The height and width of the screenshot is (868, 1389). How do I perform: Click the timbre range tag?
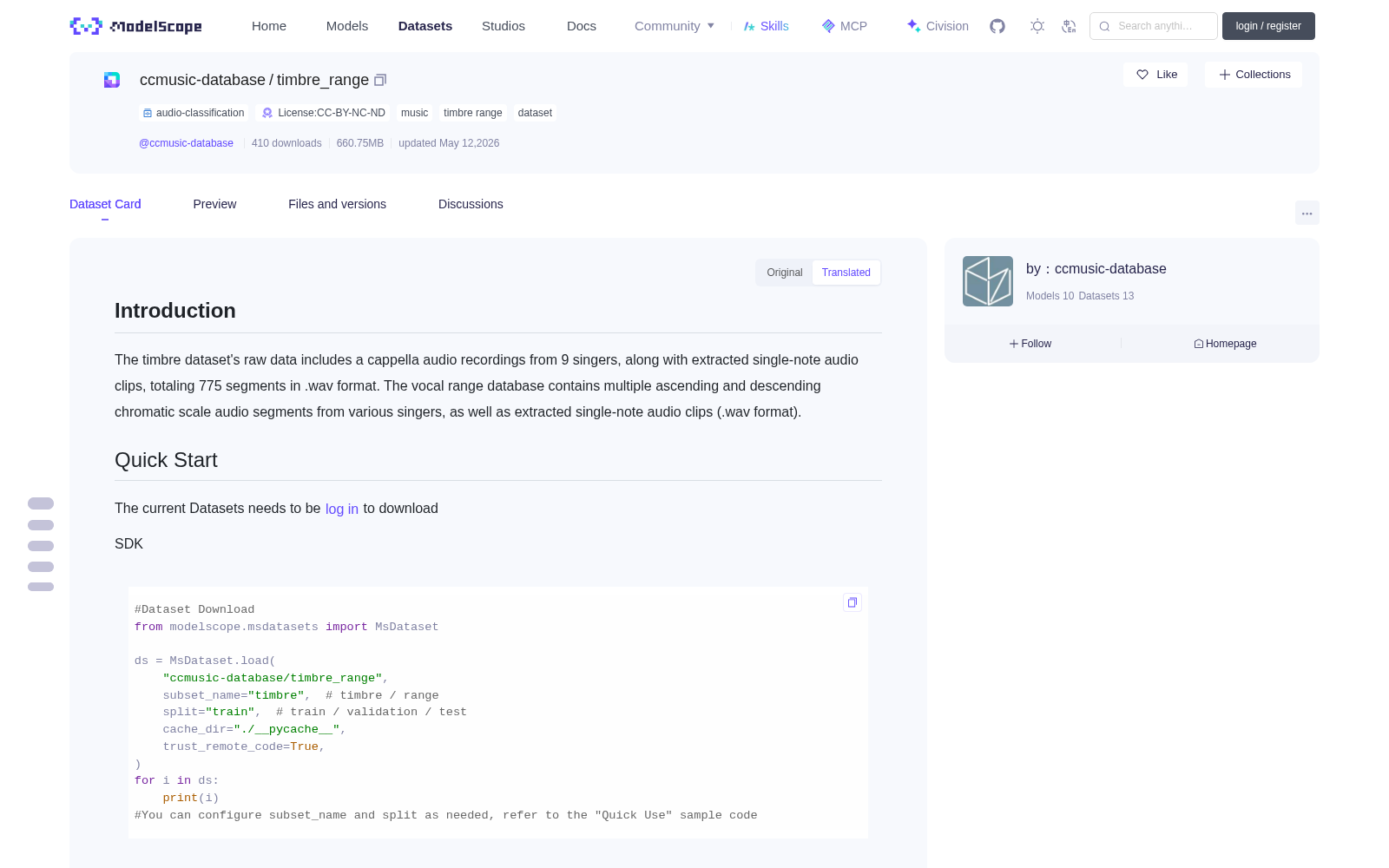pyautogui.click(x=473, y=113)
